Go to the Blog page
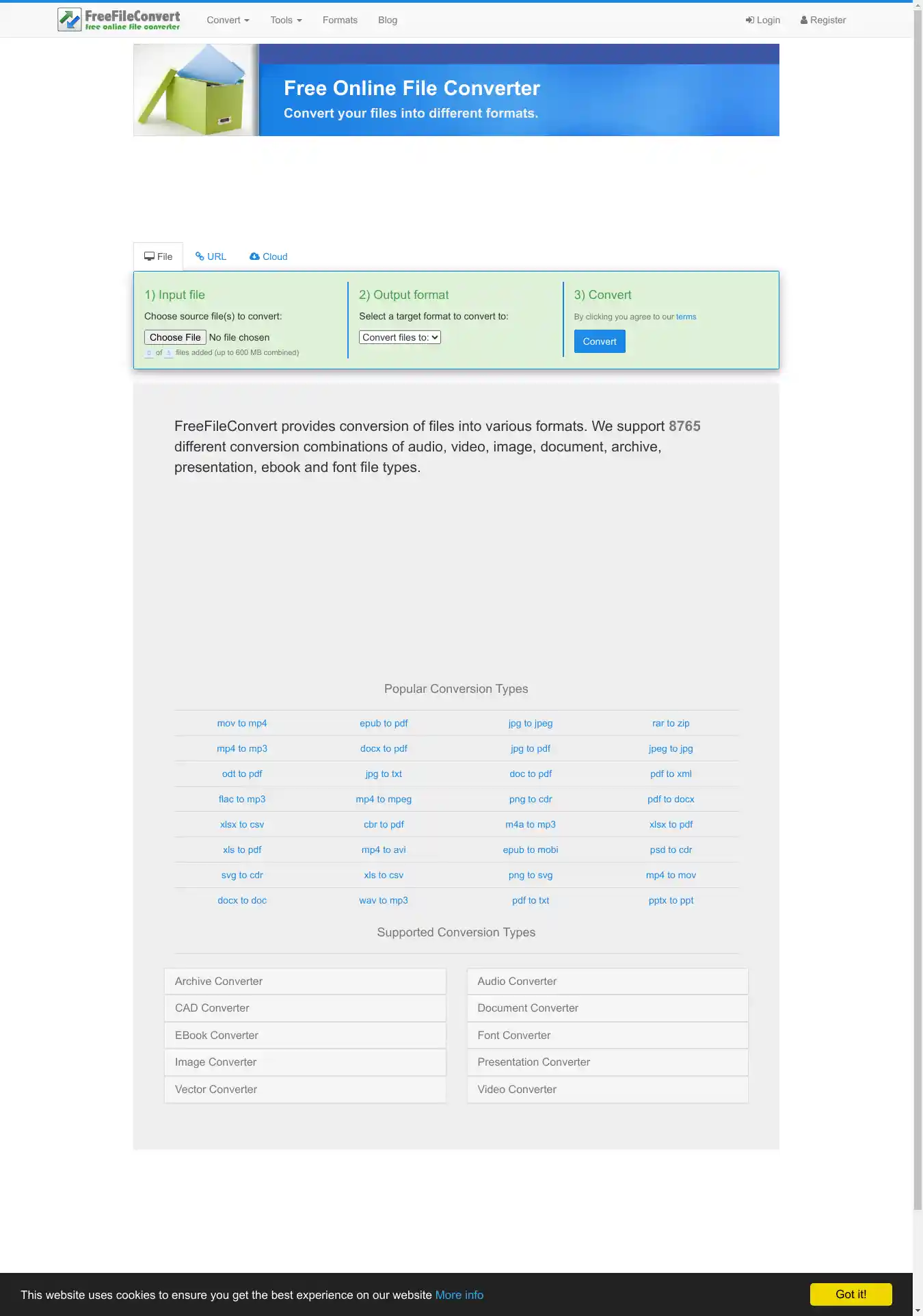This screenshot has height=1316, width=923. (388, 20)
